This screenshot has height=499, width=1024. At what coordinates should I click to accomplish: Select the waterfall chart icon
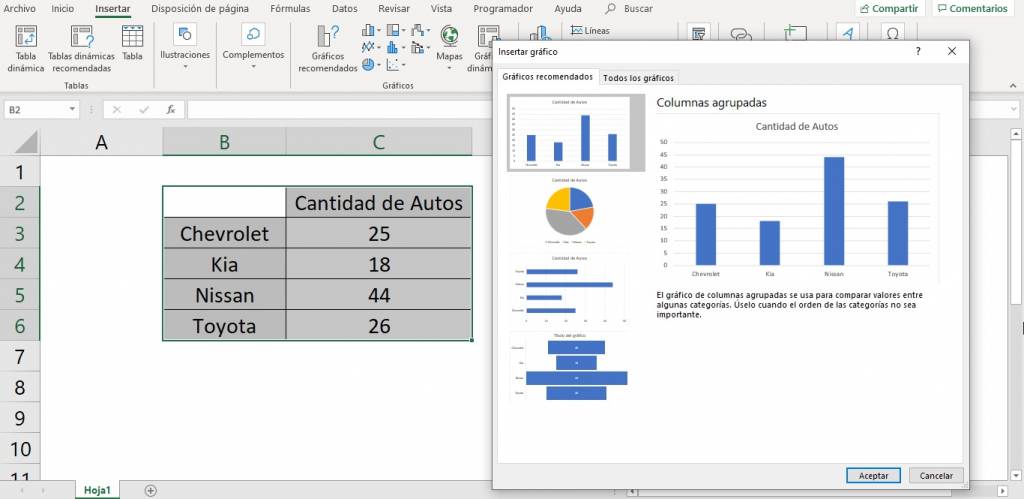pos(417,31)
